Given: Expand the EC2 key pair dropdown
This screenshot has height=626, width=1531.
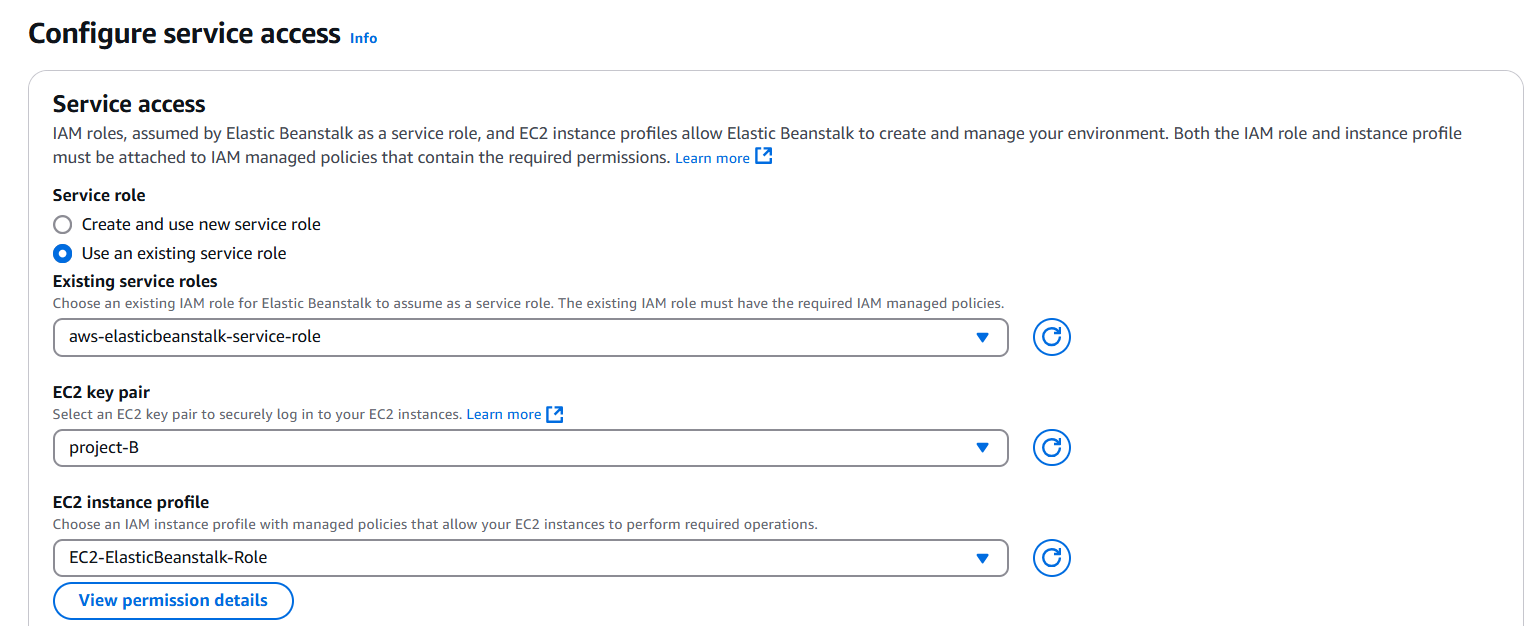Looking at the screenshot, I should [x=530, y=447].
